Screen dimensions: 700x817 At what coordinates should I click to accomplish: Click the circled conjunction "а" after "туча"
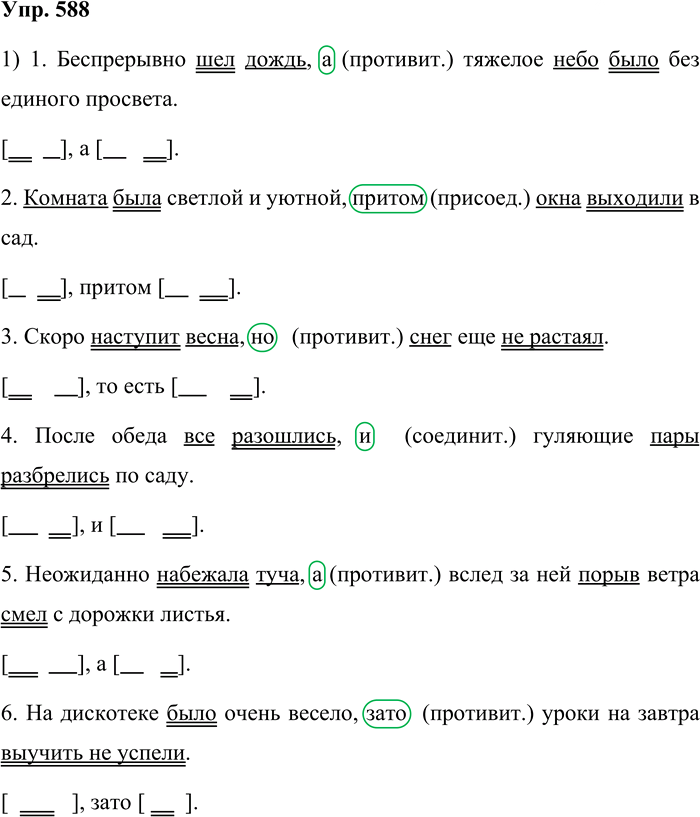317,575
